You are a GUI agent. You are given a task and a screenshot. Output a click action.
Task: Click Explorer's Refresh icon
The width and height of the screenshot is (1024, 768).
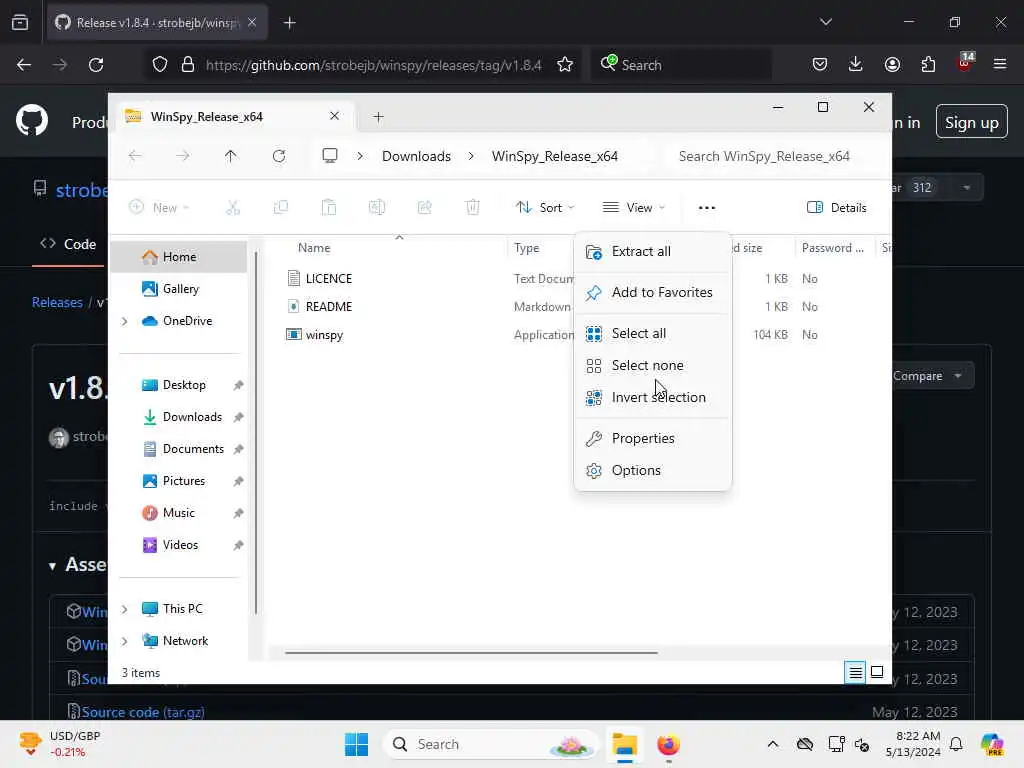[x=279, y=156]
